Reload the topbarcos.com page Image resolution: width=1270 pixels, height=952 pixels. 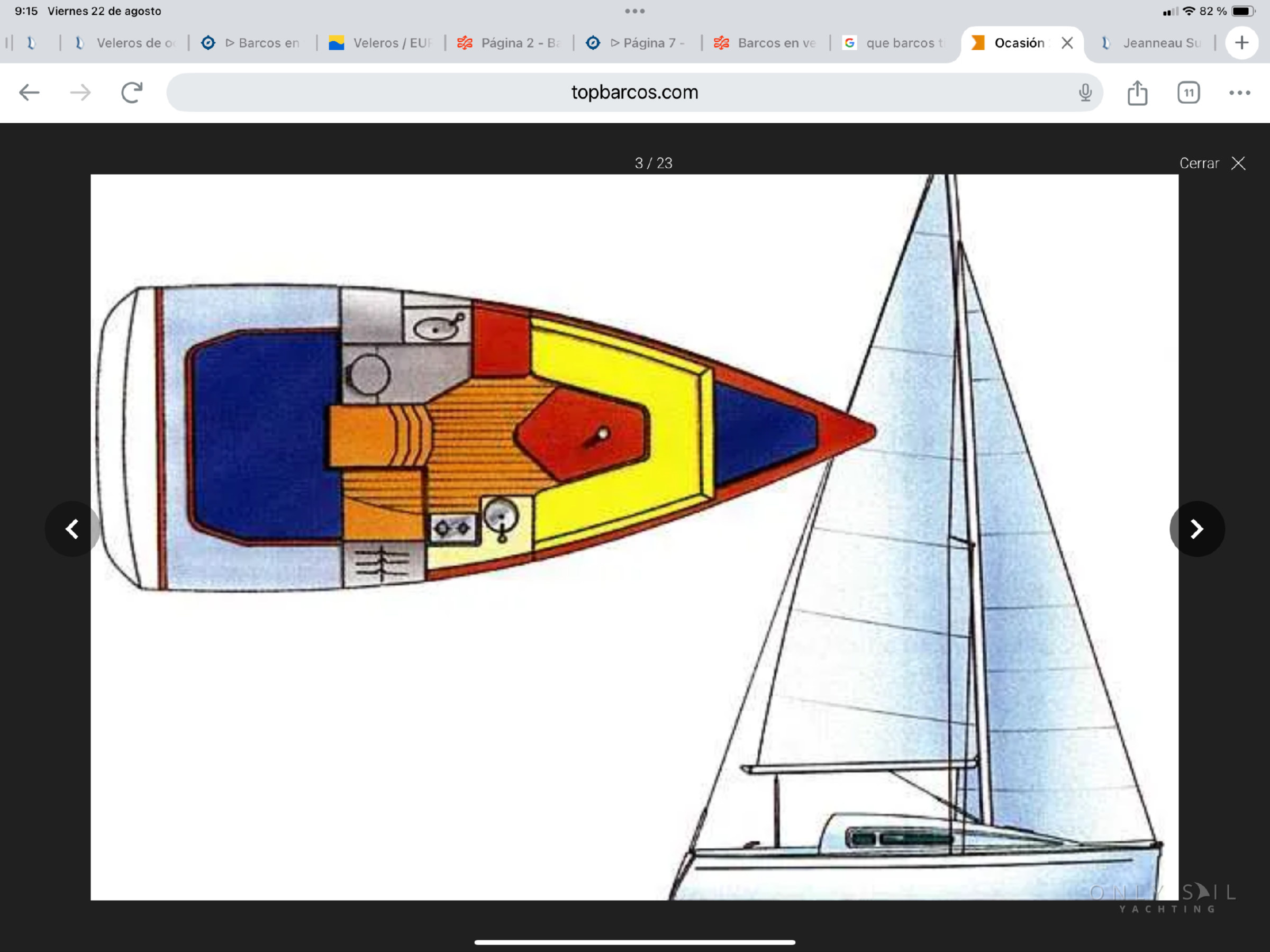131,93
